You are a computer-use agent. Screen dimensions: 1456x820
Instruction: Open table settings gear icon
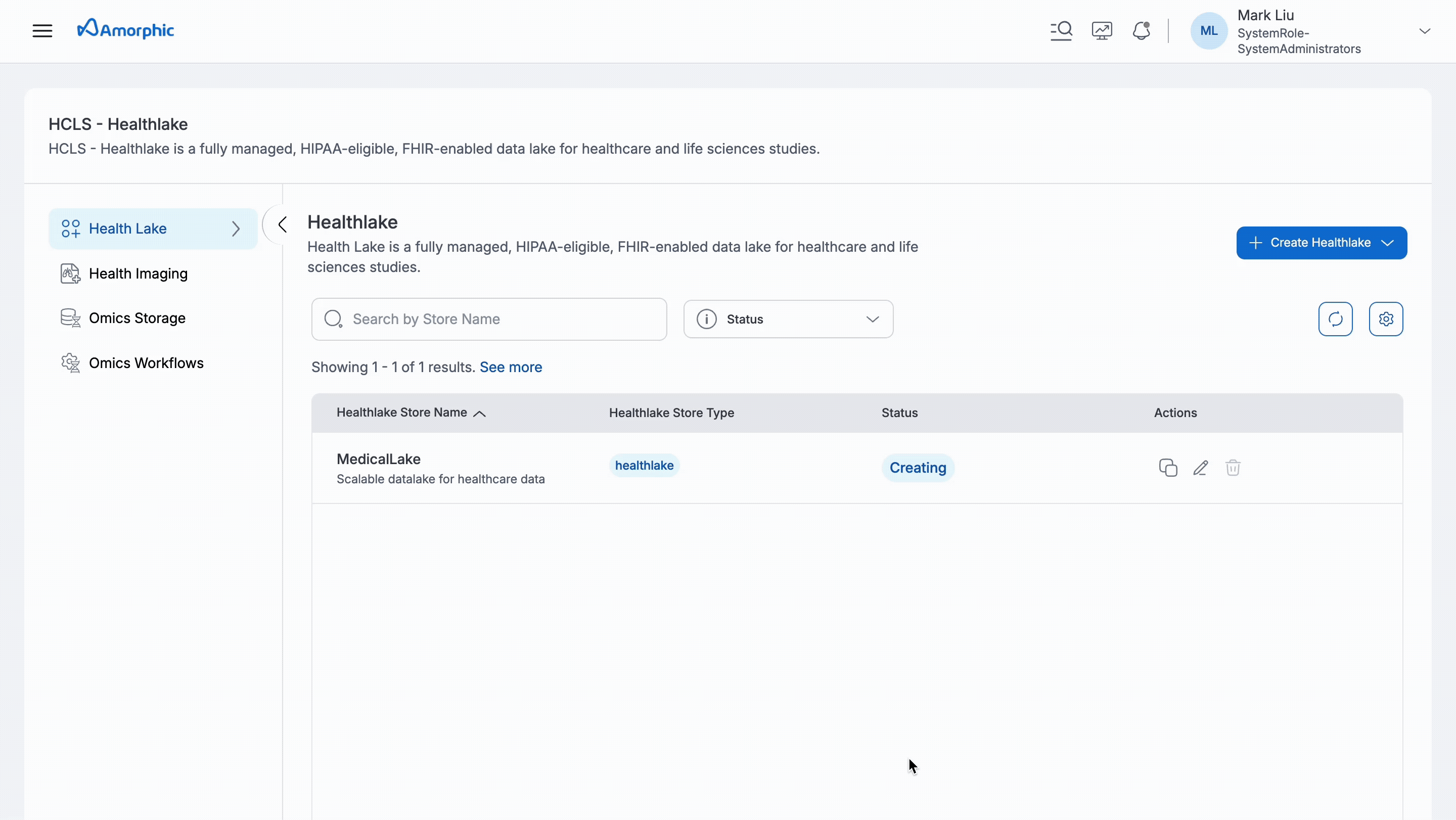[1385, 320]
